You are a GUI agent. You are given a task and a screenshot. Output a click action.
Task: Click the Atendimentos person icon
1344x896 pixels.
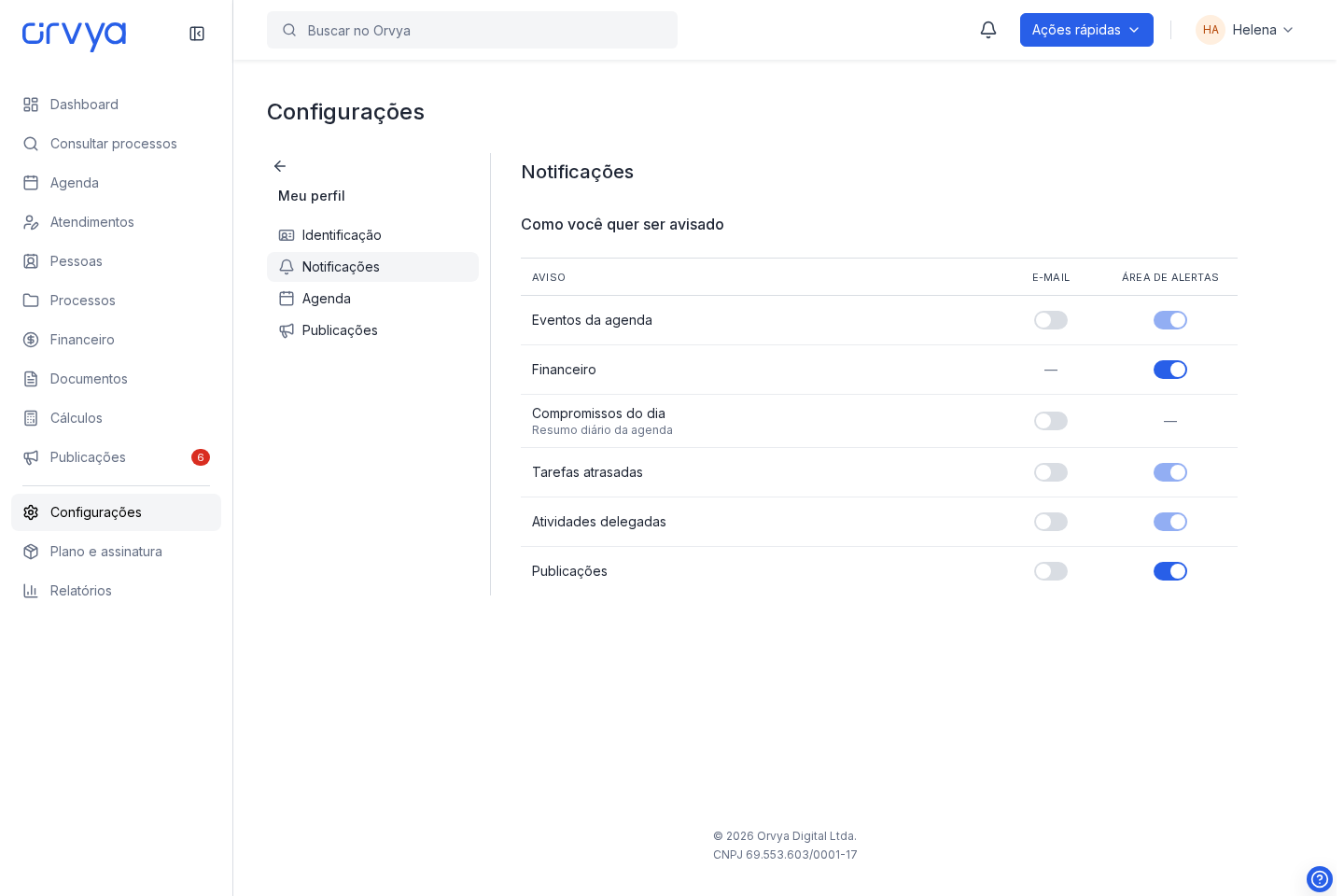pos(31,222)
